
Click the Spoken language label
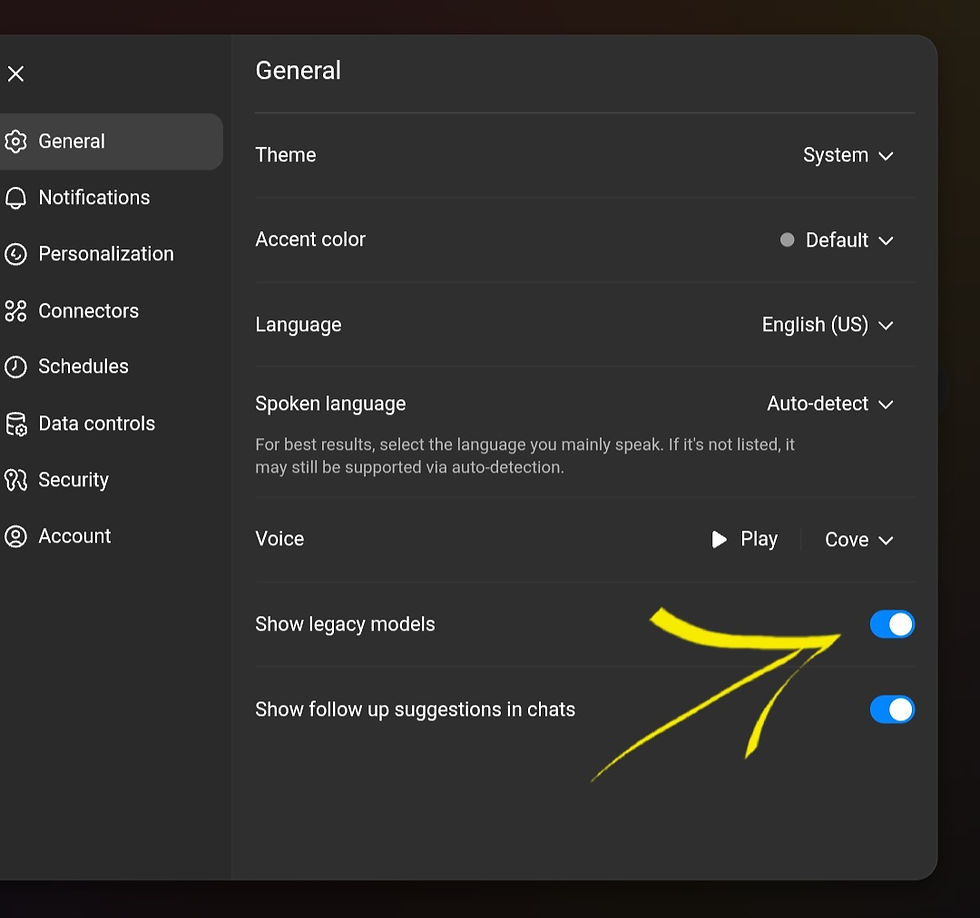331,404
